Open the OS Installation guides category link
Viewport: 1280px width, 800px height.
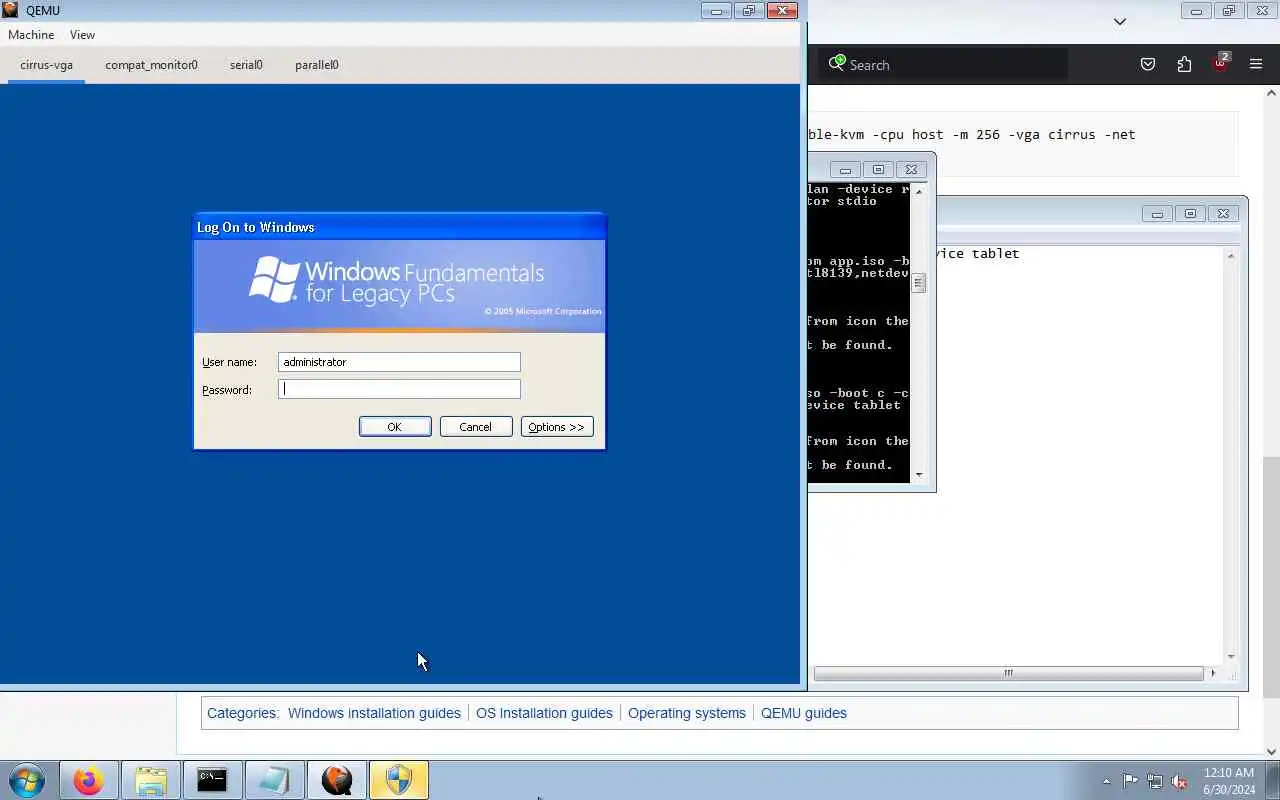tap(544, 713)
